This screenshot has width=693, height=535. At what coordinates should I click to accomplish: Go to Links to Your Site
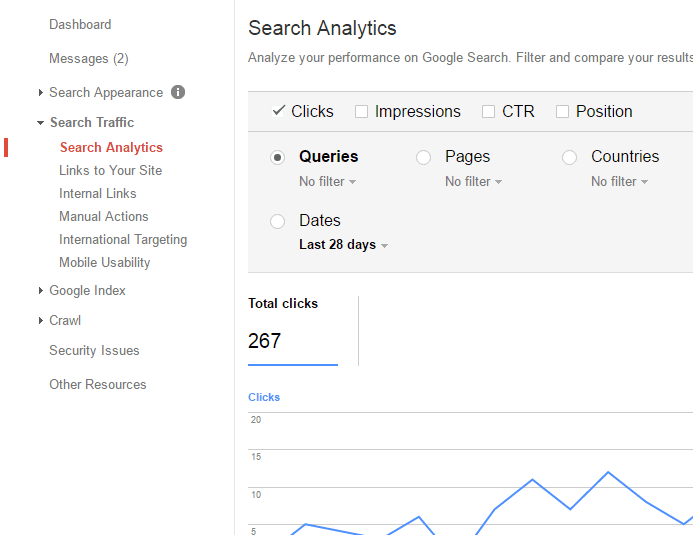(x=110, y=170)
